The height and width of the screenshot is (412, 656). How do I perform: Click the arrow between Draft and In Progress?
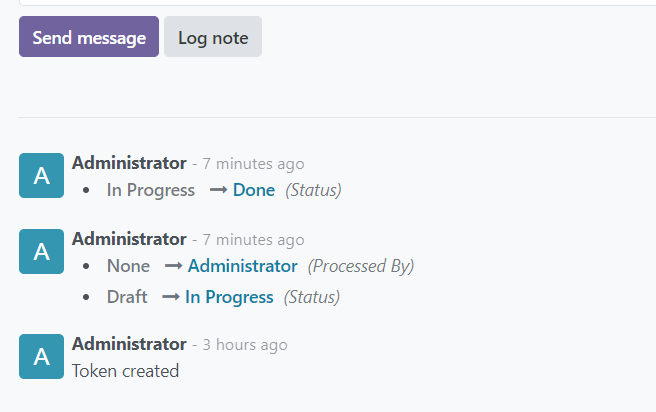[169, 297]
